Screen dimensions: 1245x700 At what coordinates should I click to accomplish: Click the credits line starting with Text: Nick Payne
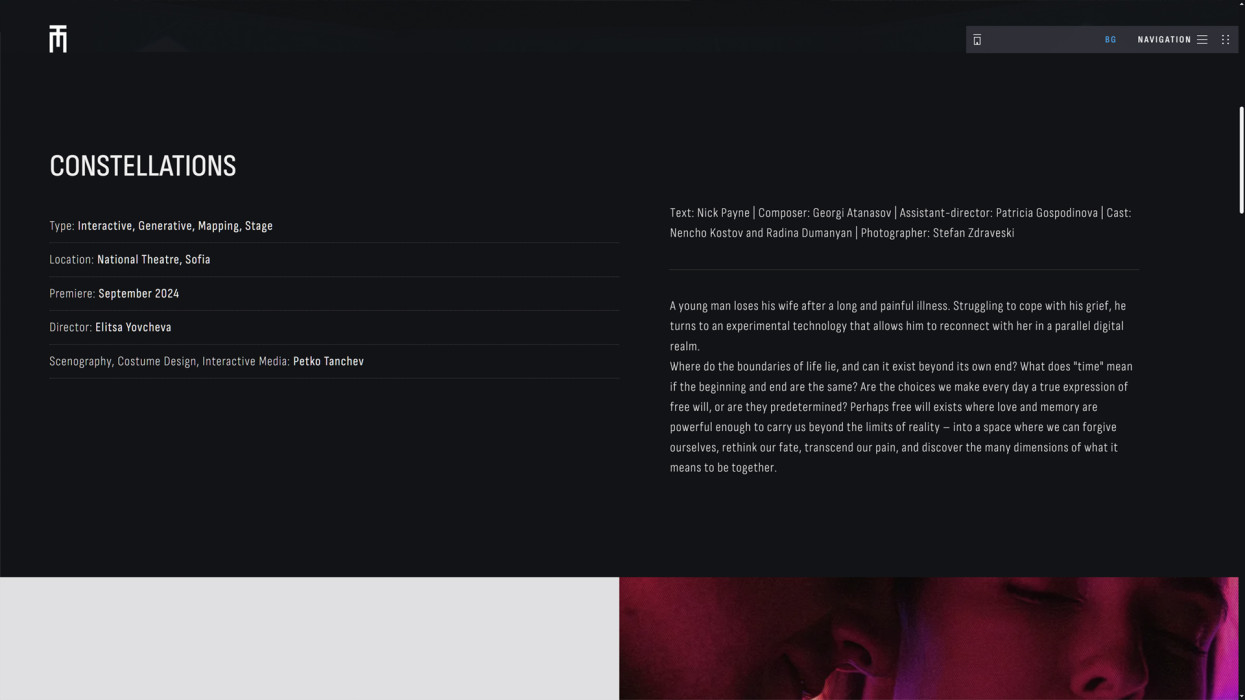coord(901,223)
